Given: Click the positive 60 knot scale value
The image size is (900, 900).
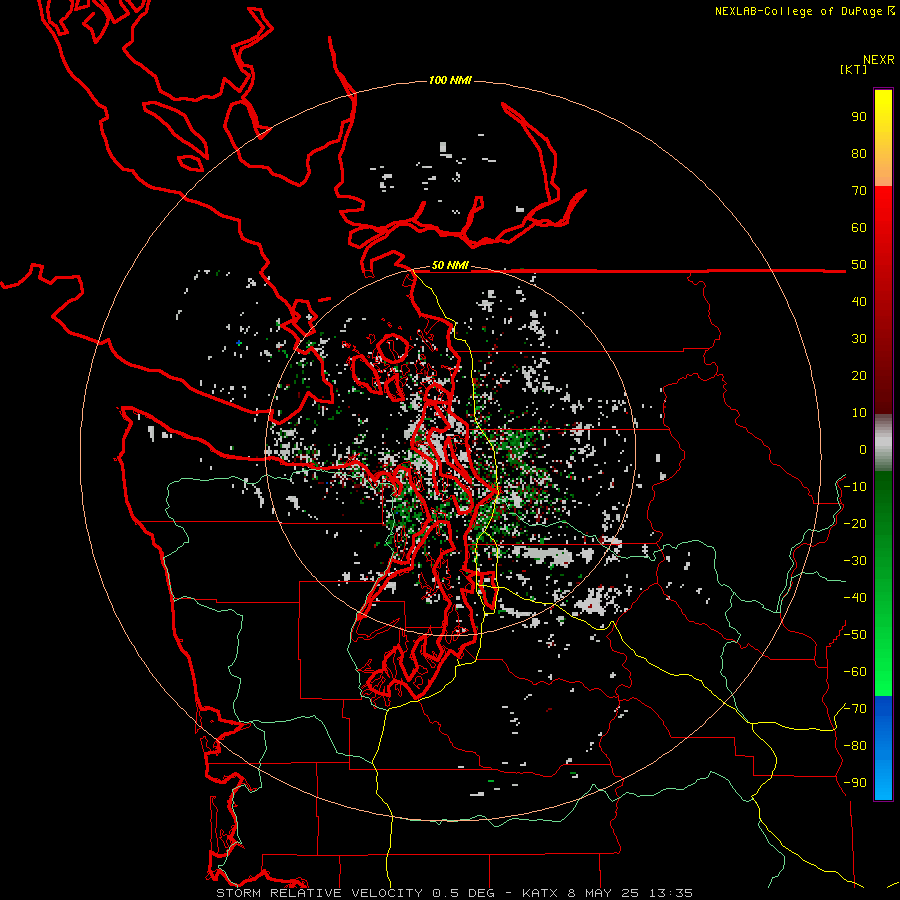Looking at the screenshot, I should tap(859, 227).
